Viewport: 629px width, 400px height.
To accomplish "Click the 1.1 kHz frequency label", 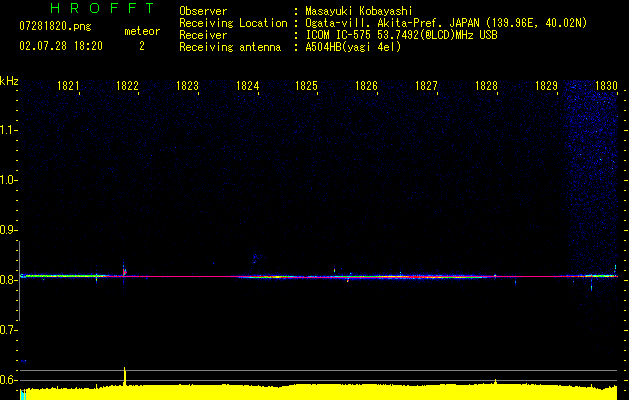I will [8, 130].
